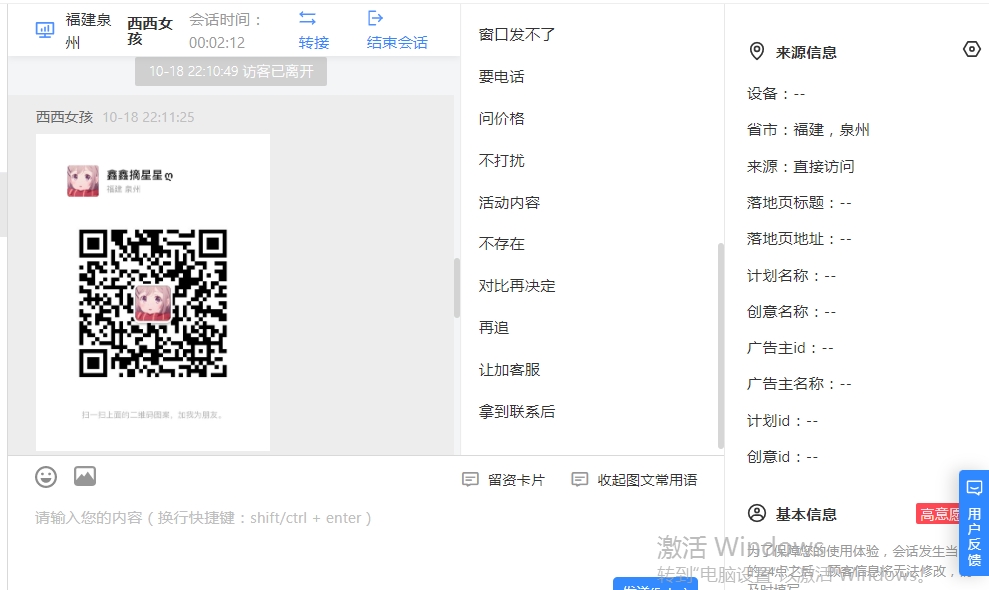This screenshot has height=590, width=989.
Task: Click the 创意名称 row
Action: (792, 312)
